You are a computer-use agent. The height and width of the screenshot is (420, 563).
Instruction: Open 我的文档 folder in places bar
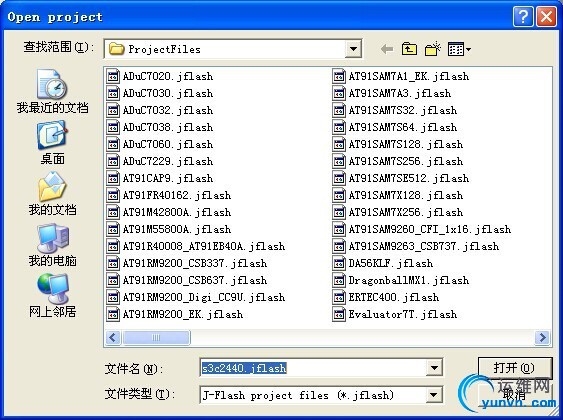[52, 194]
